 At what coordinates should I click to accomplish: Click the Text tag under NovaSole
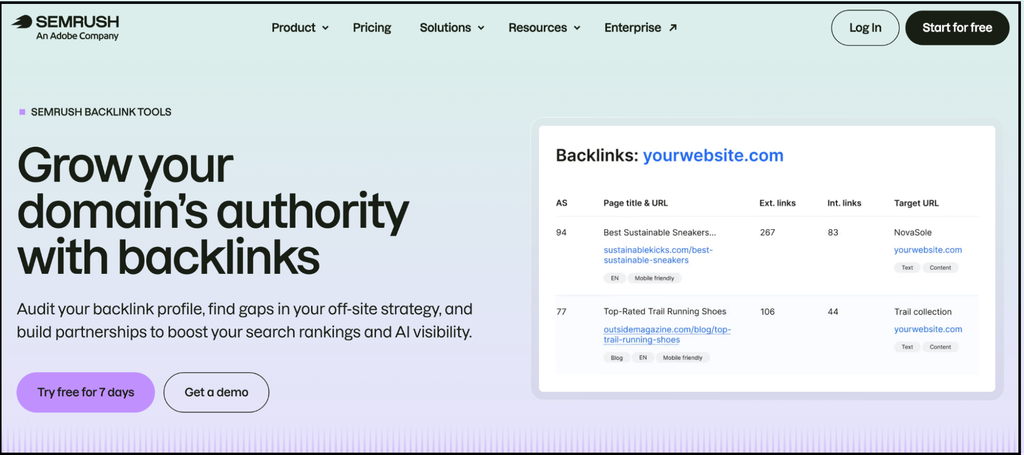[907, 268]
